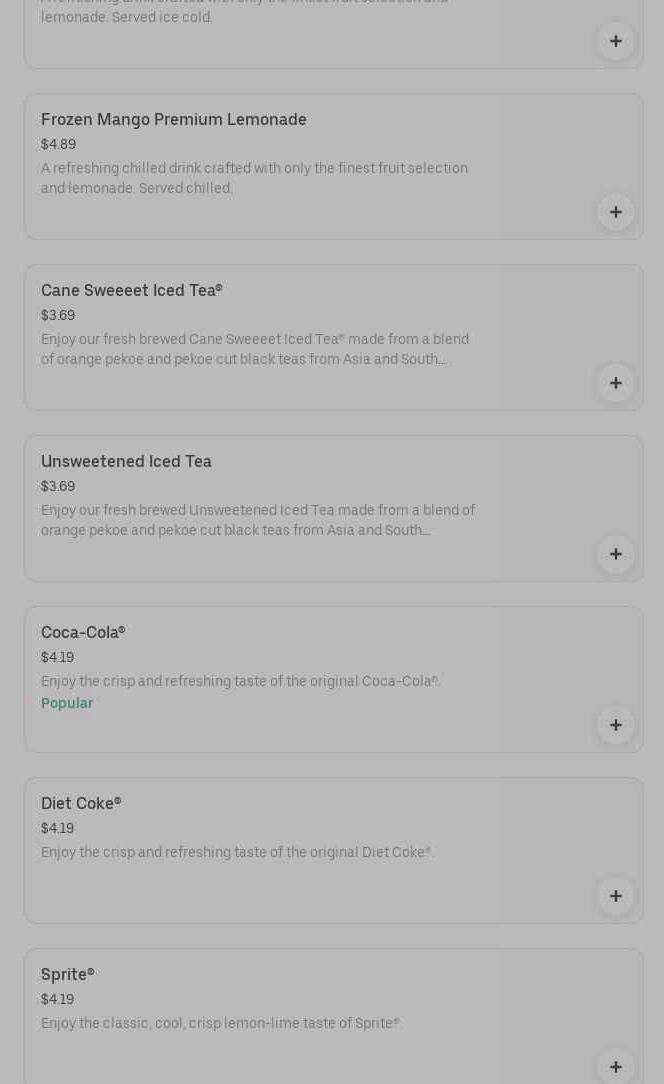Click the Cane Sweeeet Iced Tea description

255,350
